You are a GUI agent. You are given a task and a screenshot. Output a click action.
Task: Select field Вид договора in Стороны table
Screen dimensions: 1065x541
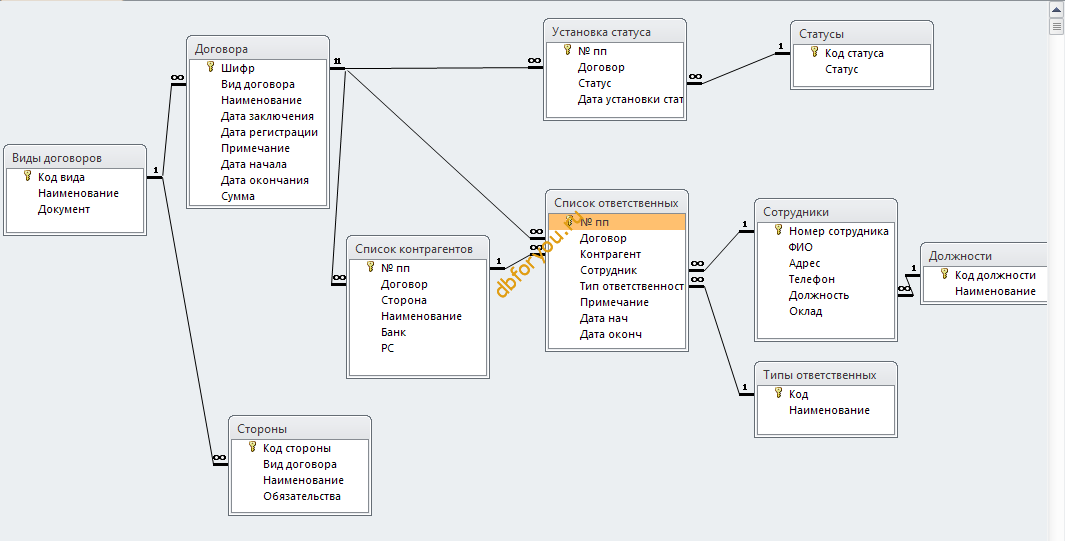(x=300, y=464)
